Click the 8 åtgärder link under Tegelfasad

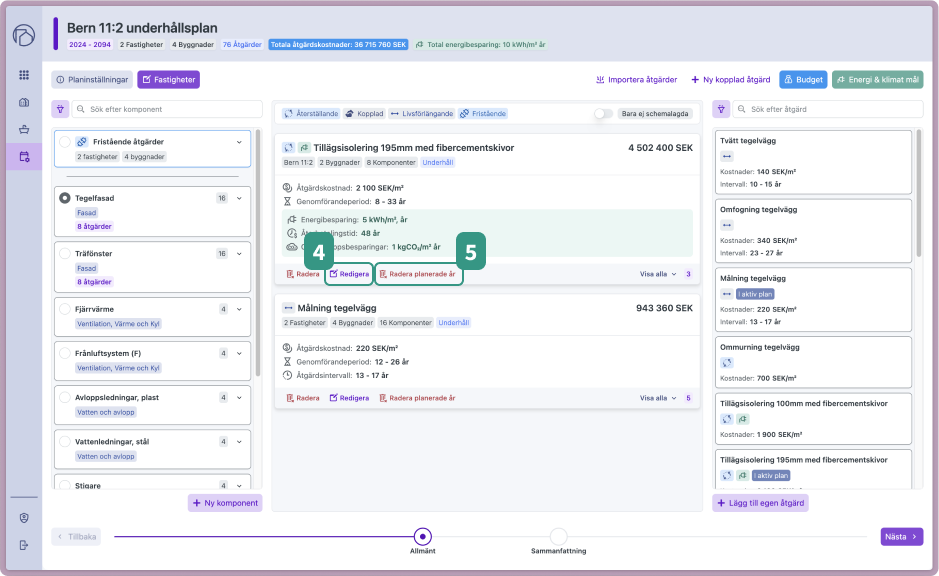click(x=94, y=226)
